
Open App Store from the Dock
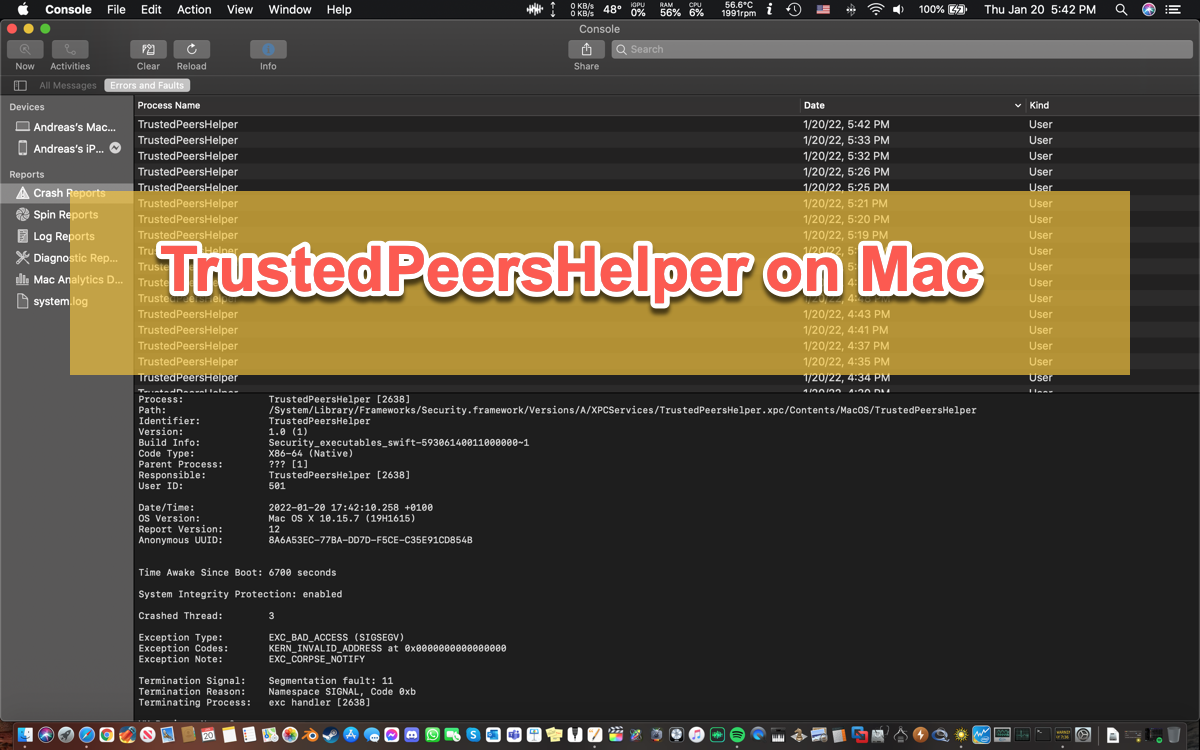coord(352,735)
